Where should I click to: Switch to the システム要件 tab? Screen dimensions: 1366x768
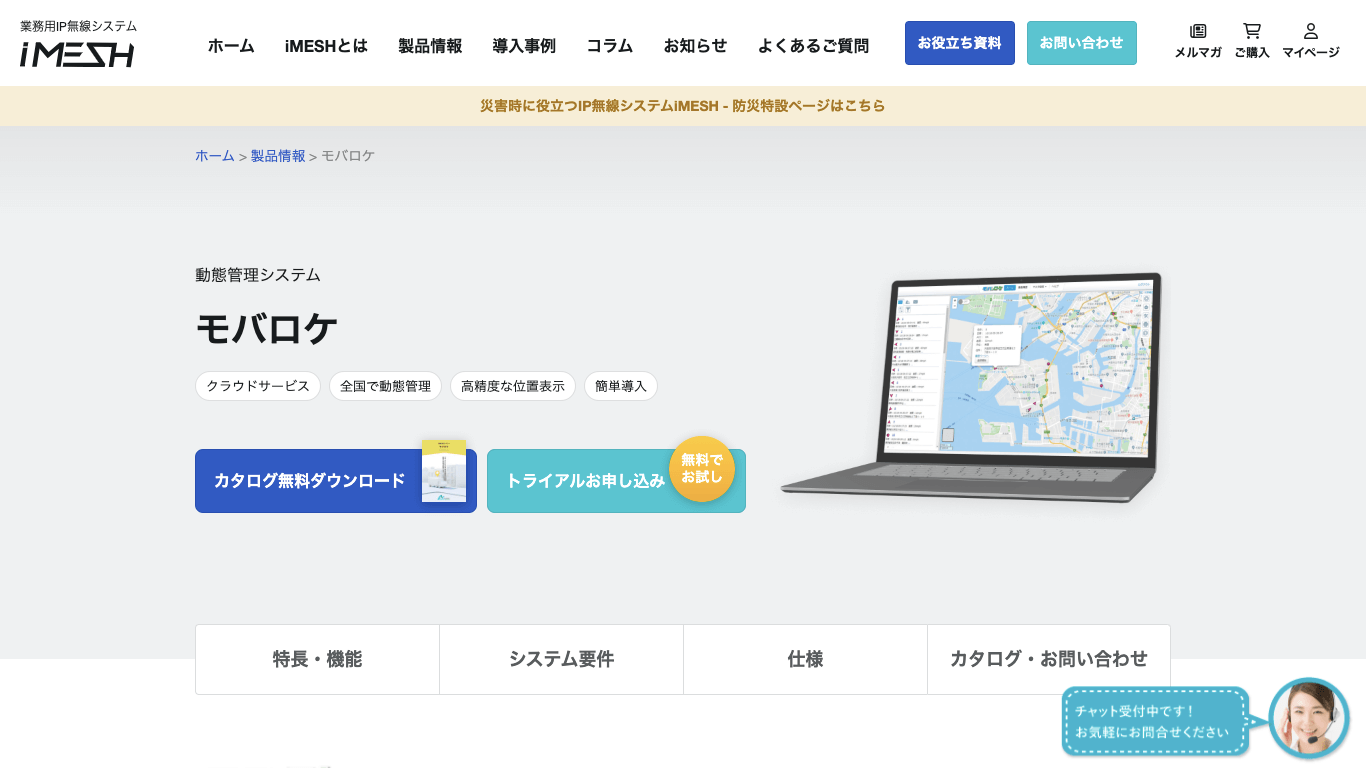pyautogui.click(x=561, y=659)
